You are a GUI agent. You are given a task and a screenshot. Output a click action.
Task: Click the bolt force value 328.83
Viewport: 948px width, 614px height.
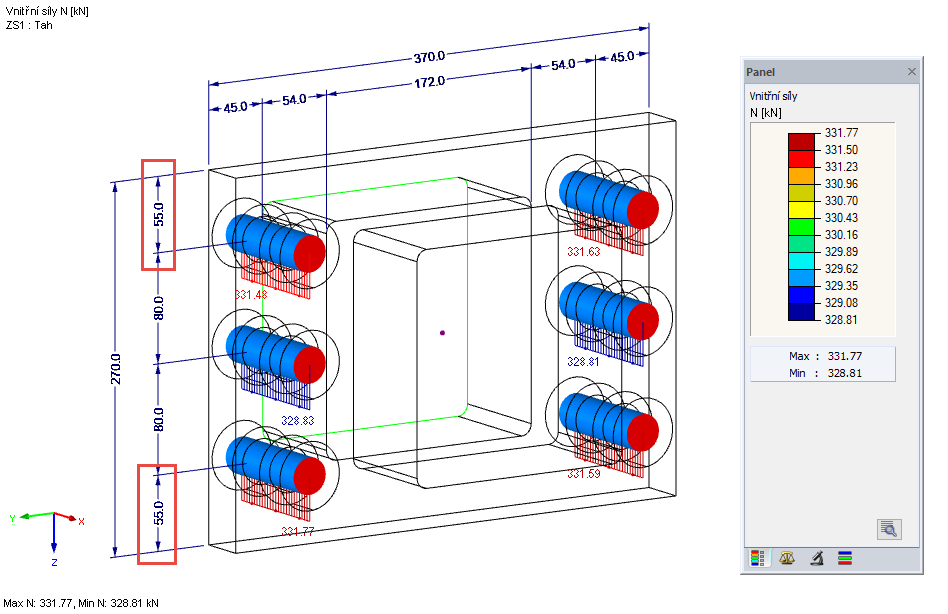(297, 420)
